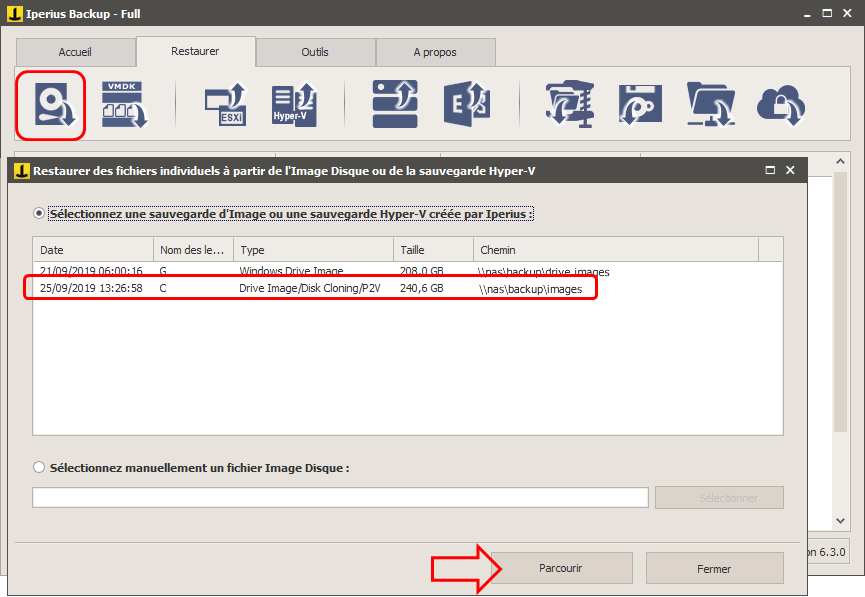This screenshot has width=865, height=597.
Task: Open the network folder restore icon
Action: [x=711, y=105]
